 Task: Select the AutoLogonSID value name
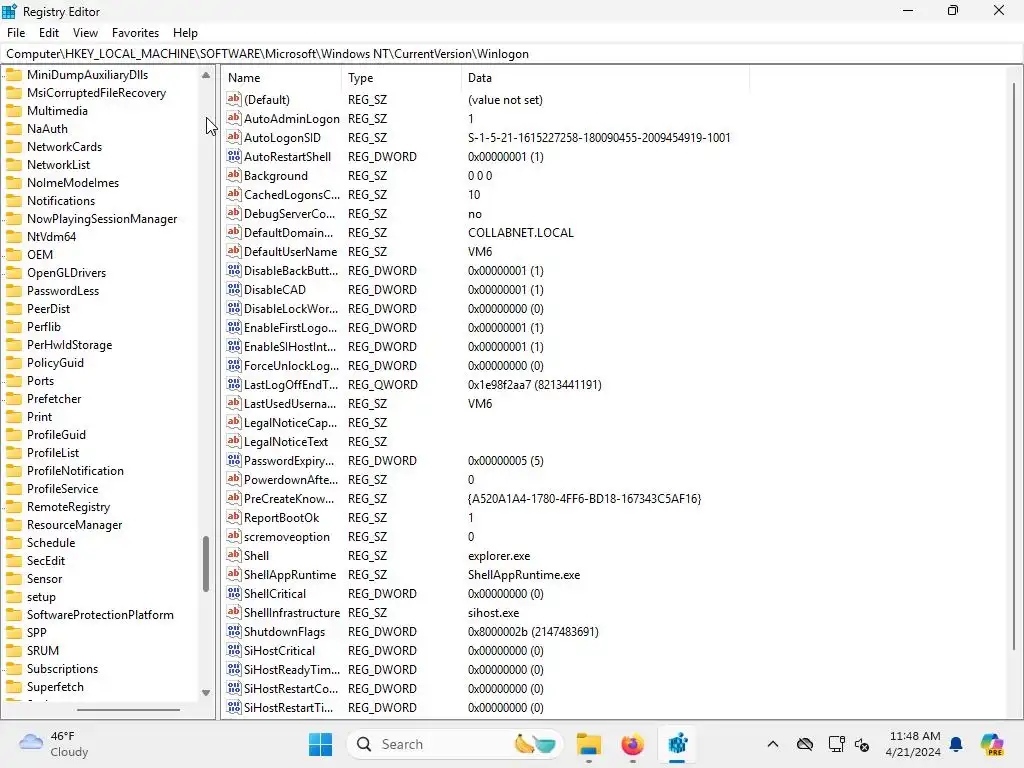coord(282,138)
